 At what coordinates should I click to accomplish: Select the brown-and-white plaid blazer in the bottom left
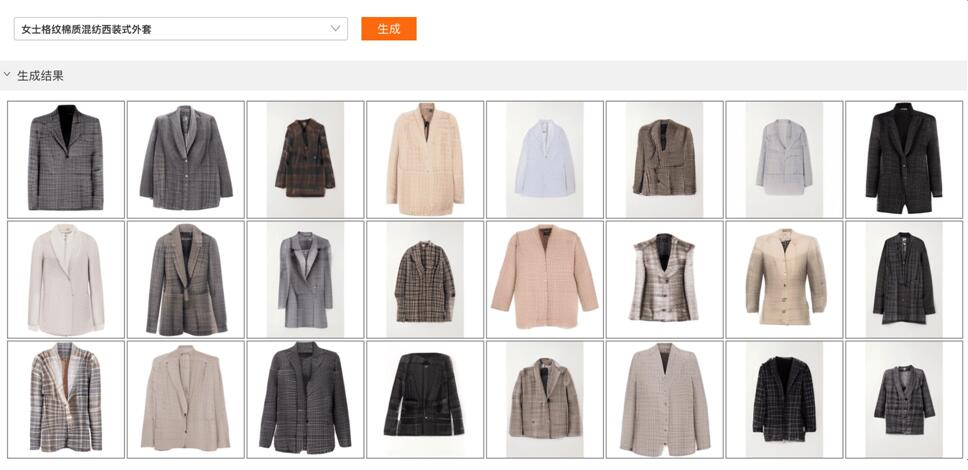pos(65,400)
